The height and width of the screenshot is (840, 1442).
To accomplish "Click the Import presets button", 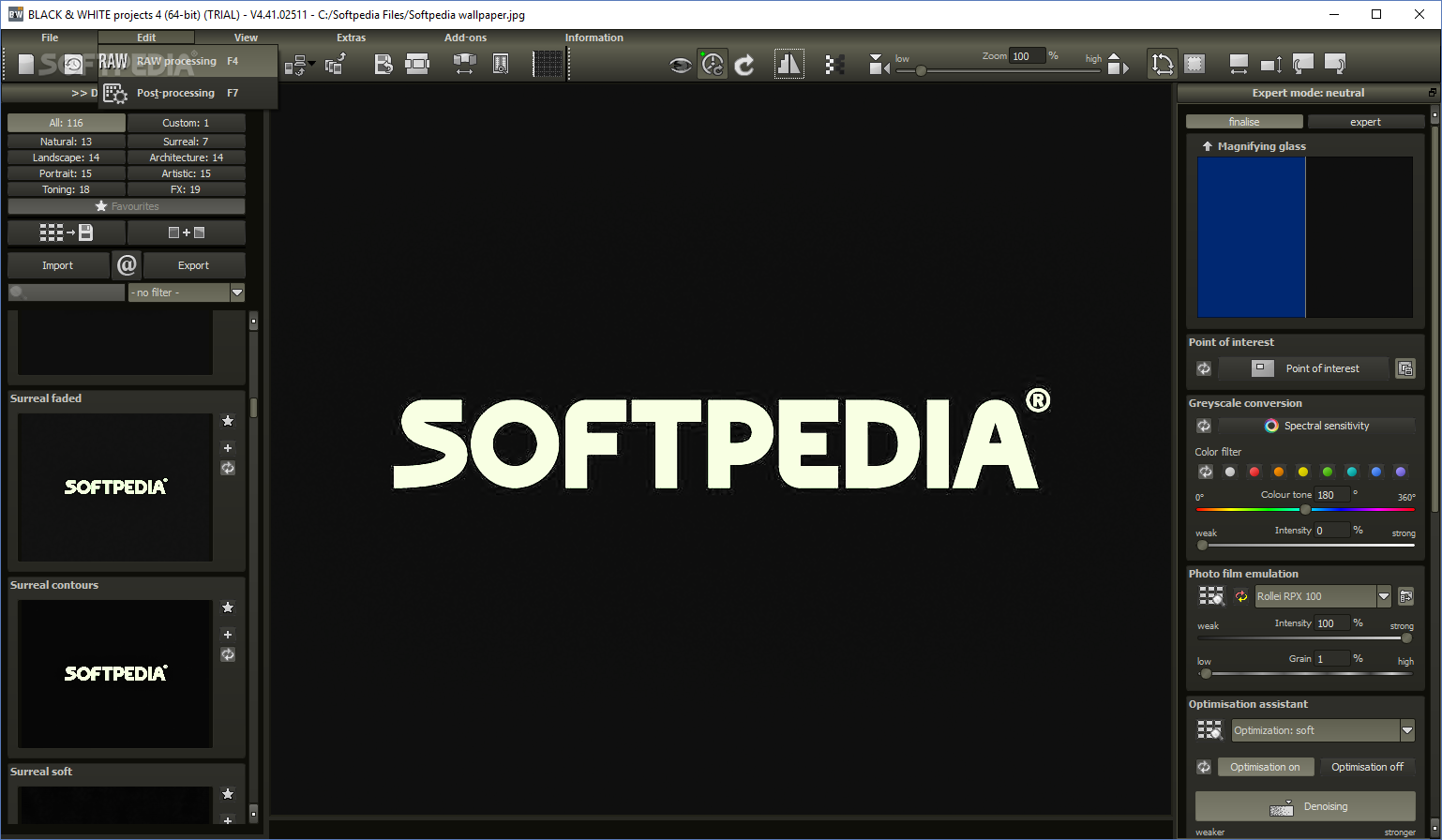I will (58, 265).
